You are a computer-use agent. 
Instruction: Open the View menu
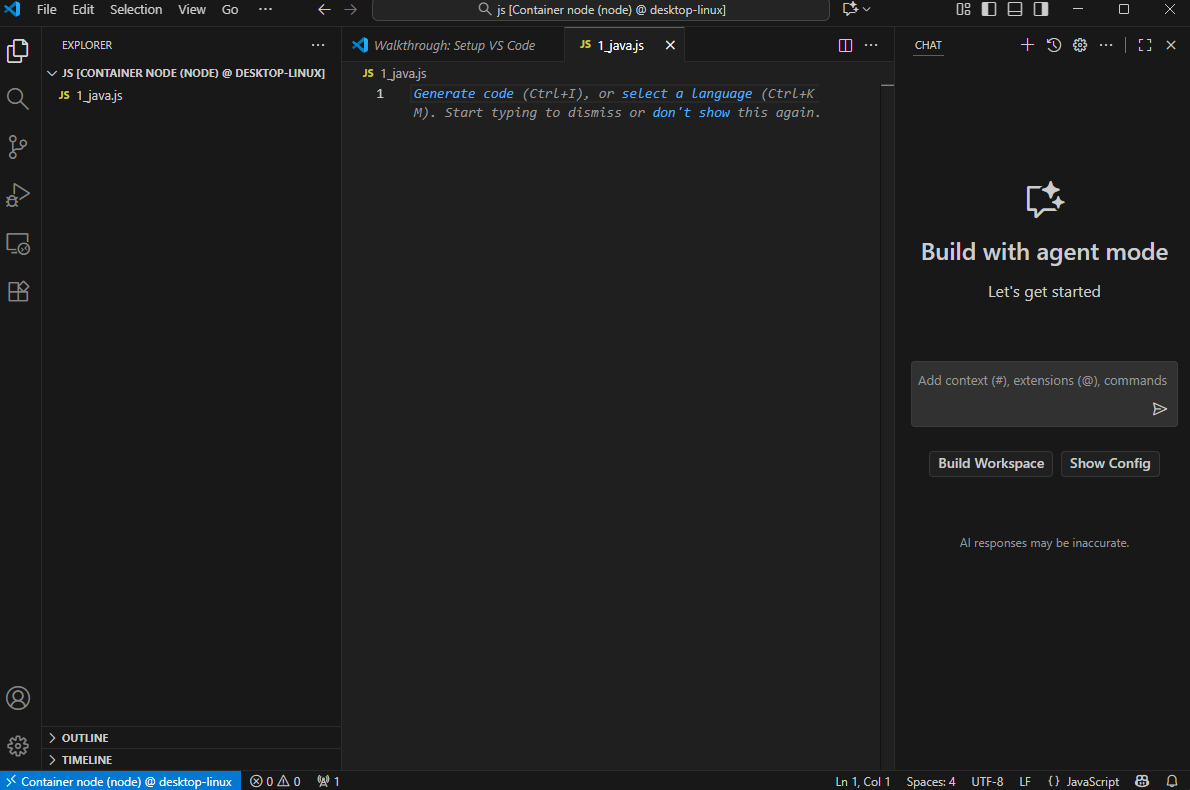point(191,10)
